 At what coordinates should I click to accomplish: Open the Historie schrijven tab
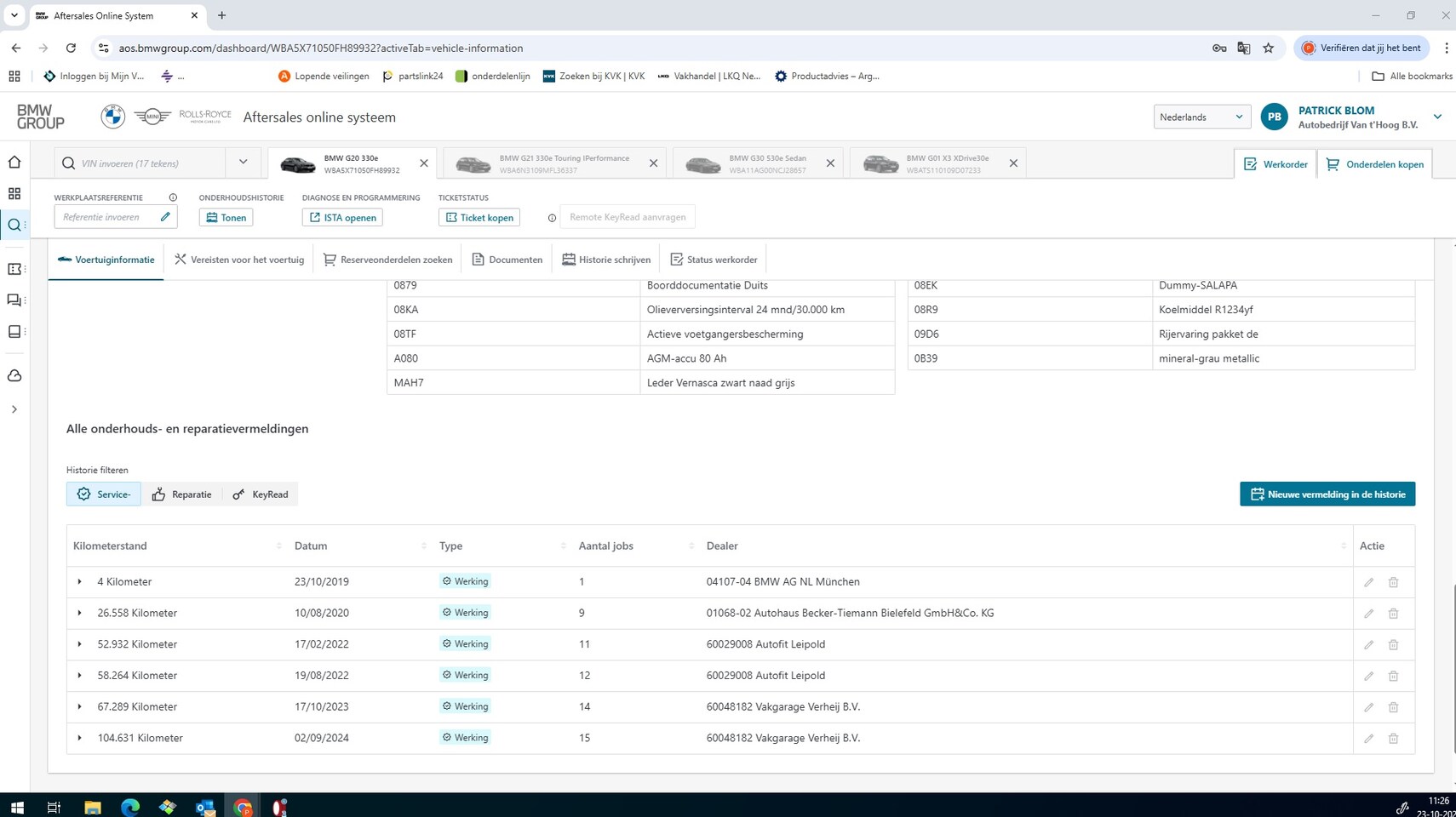[x=606, y=260]
